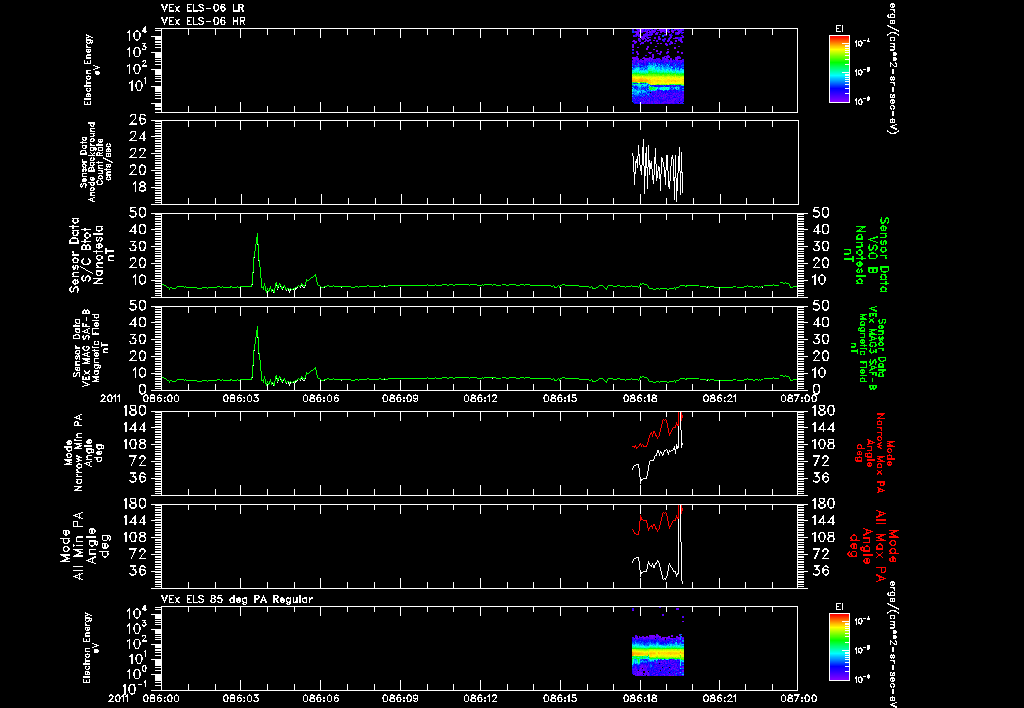Click the '26' tick label of the count rate panel
Viewport: 1024px width, 708px height.
point(138,120)
